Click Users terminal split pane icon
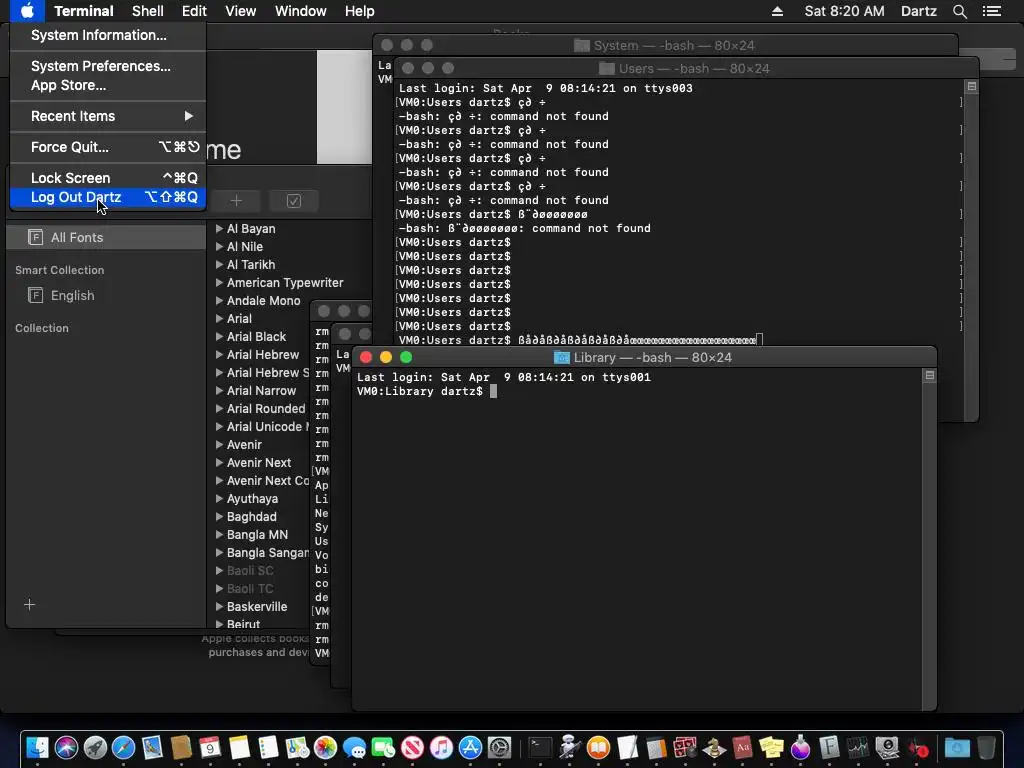The width and height of the screenshot is (1024, 768). (972, 86)
